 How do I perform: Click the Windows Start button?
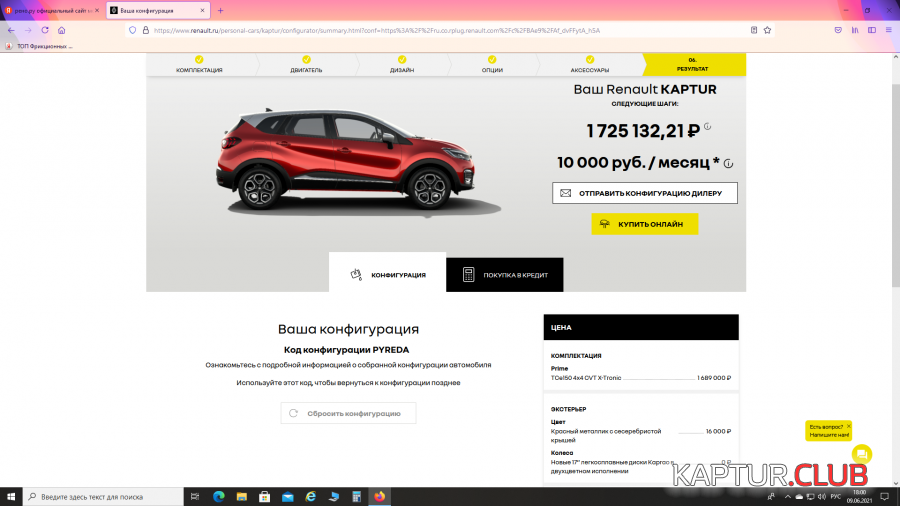[x=11, y=496]
